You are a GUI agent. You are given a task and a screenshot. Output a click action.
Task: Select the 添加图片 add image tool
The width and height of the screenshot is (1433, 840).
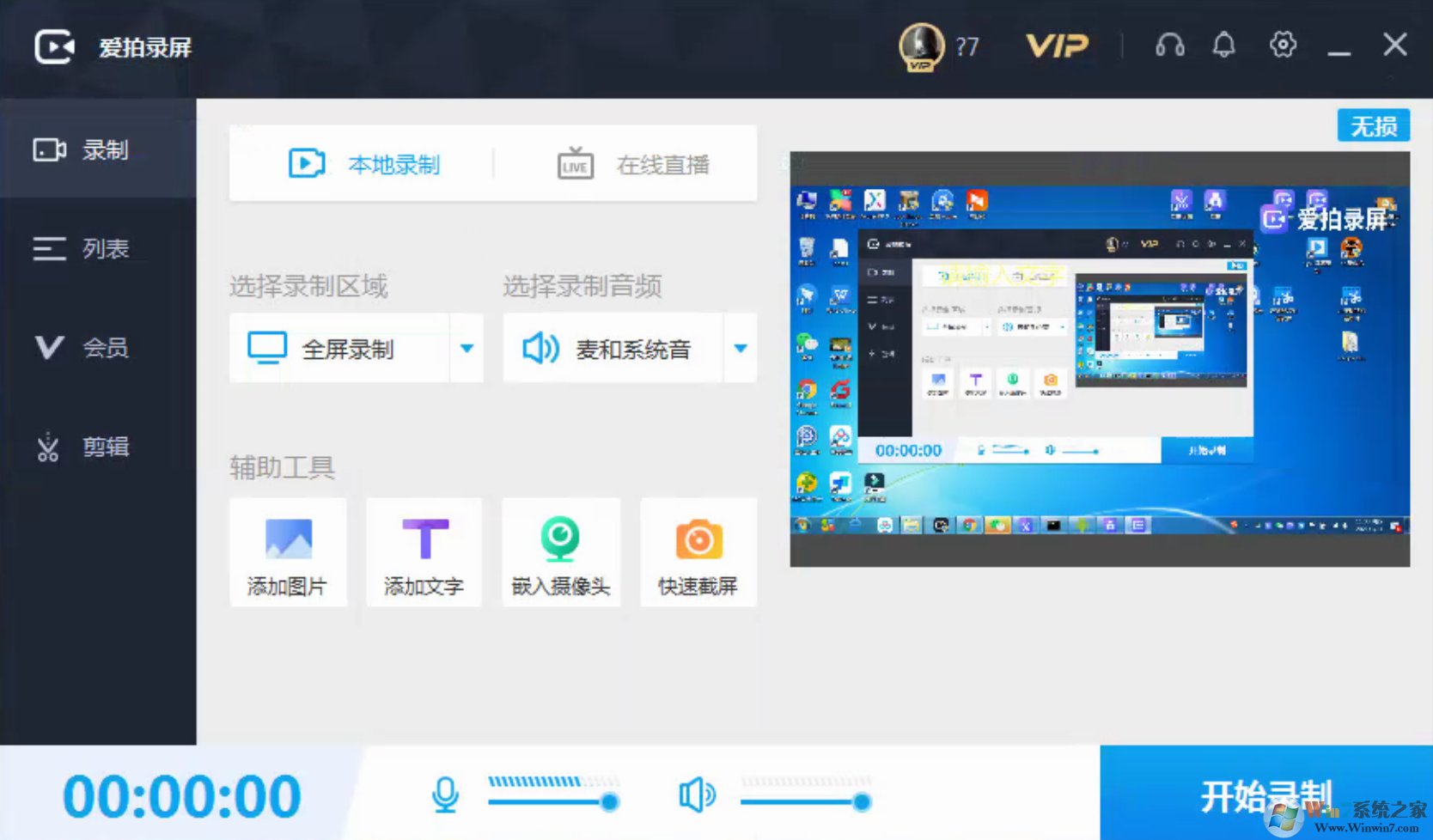coord(288,551)
